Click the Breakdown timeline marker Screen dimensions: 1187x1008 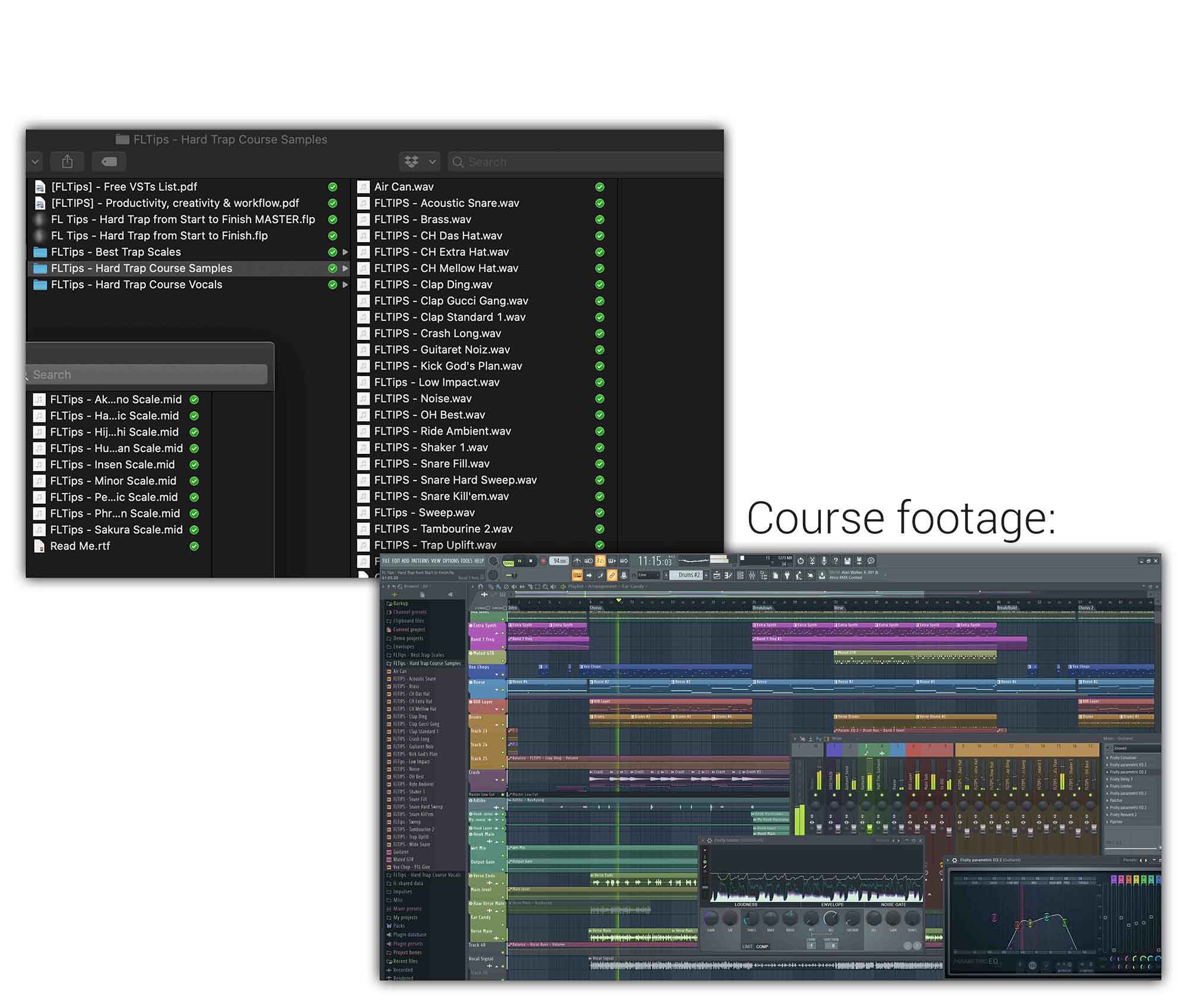(763, 608)
